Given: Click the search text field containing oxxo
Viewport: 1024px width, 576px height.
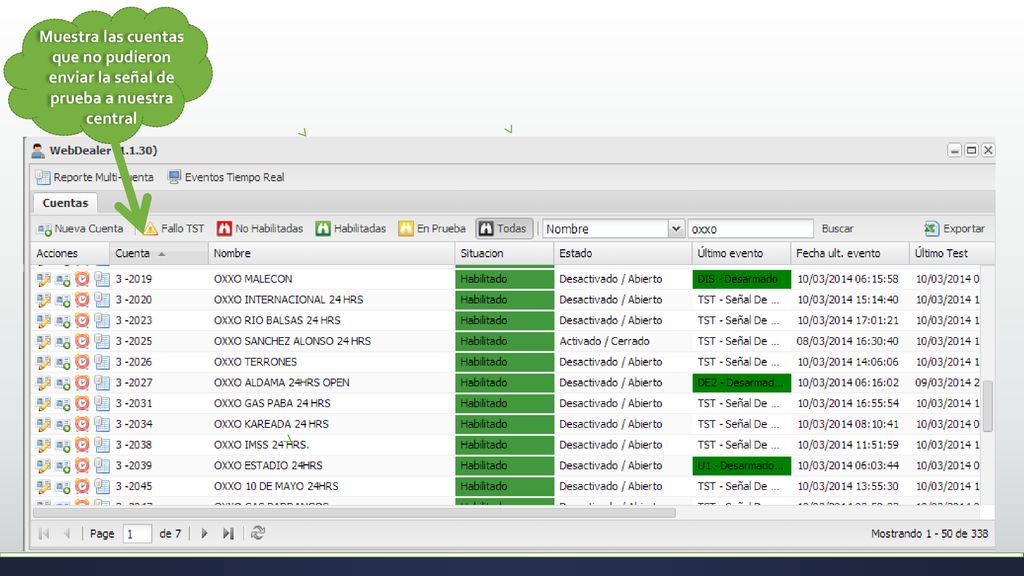Looking at the screenshot, I should 750,229.
